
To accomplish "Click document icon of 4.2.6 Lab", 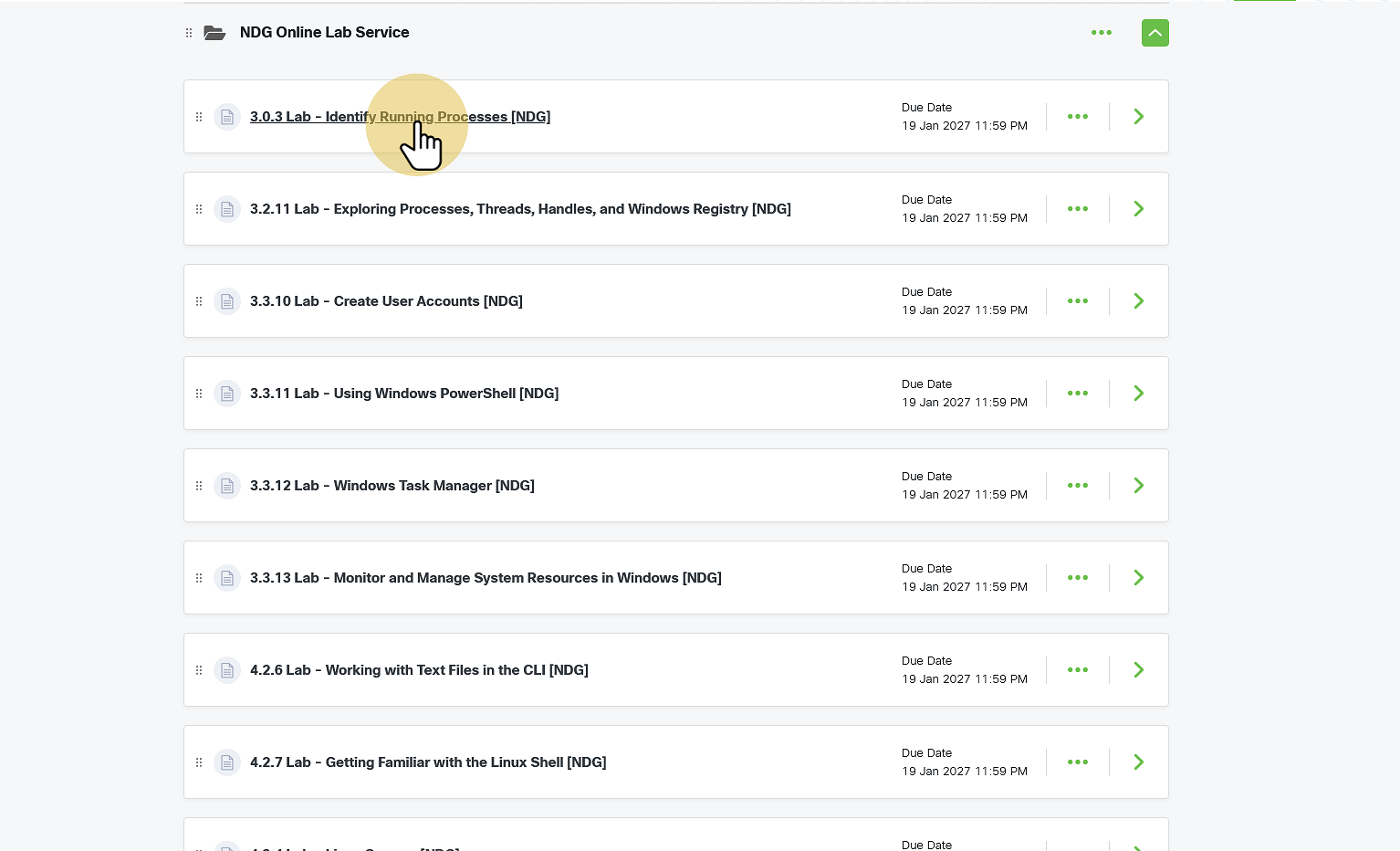I will (227, 670).
